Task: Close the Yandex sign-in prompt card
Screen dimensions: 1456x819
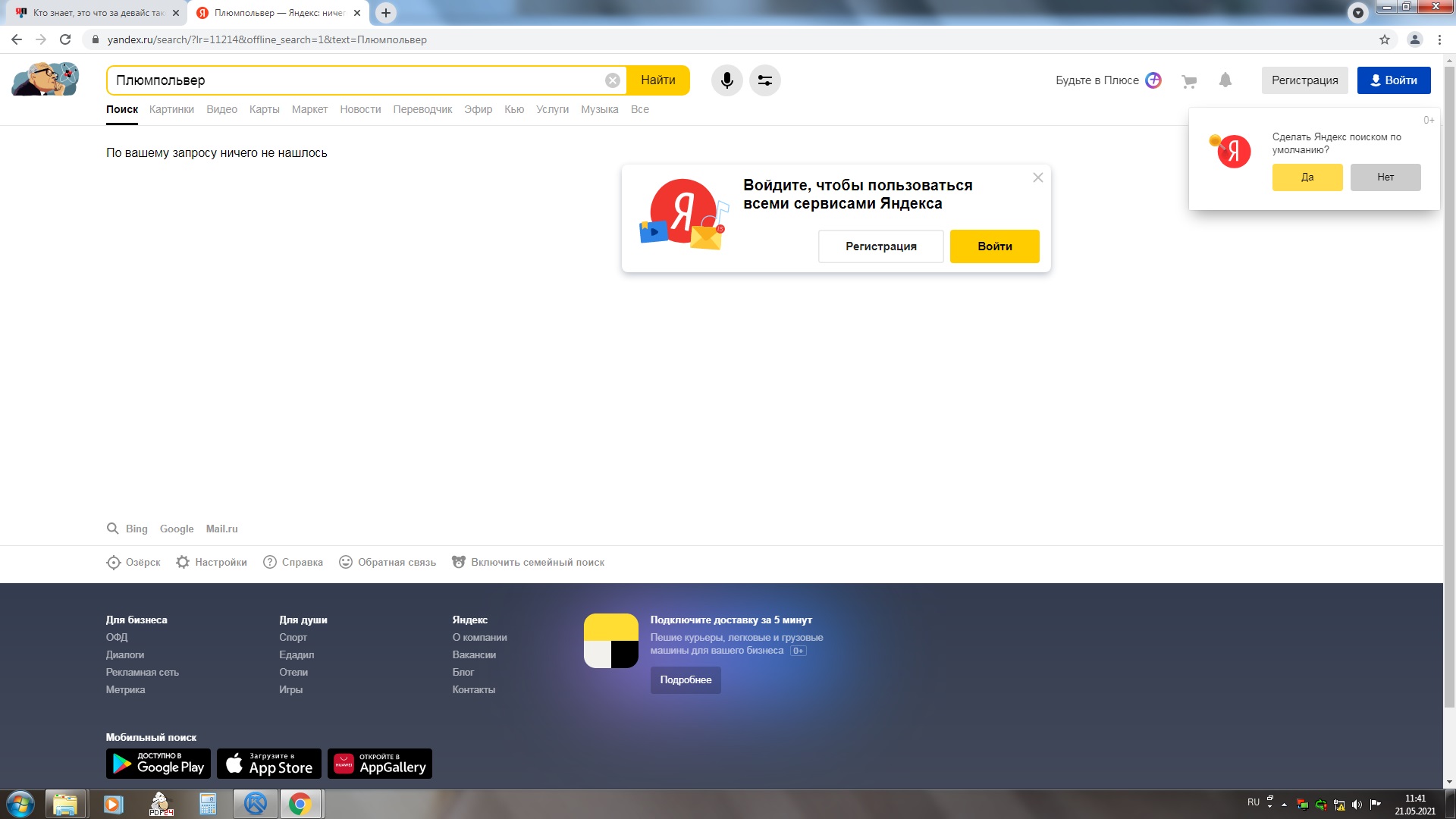Action: click(x=1038, y=177)
